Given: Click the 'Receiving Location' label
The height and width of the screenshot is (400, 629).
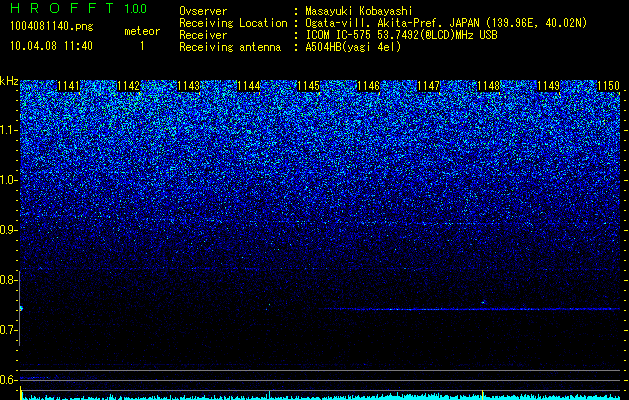Looking at the screenshot, I should [x=233, y=23].
